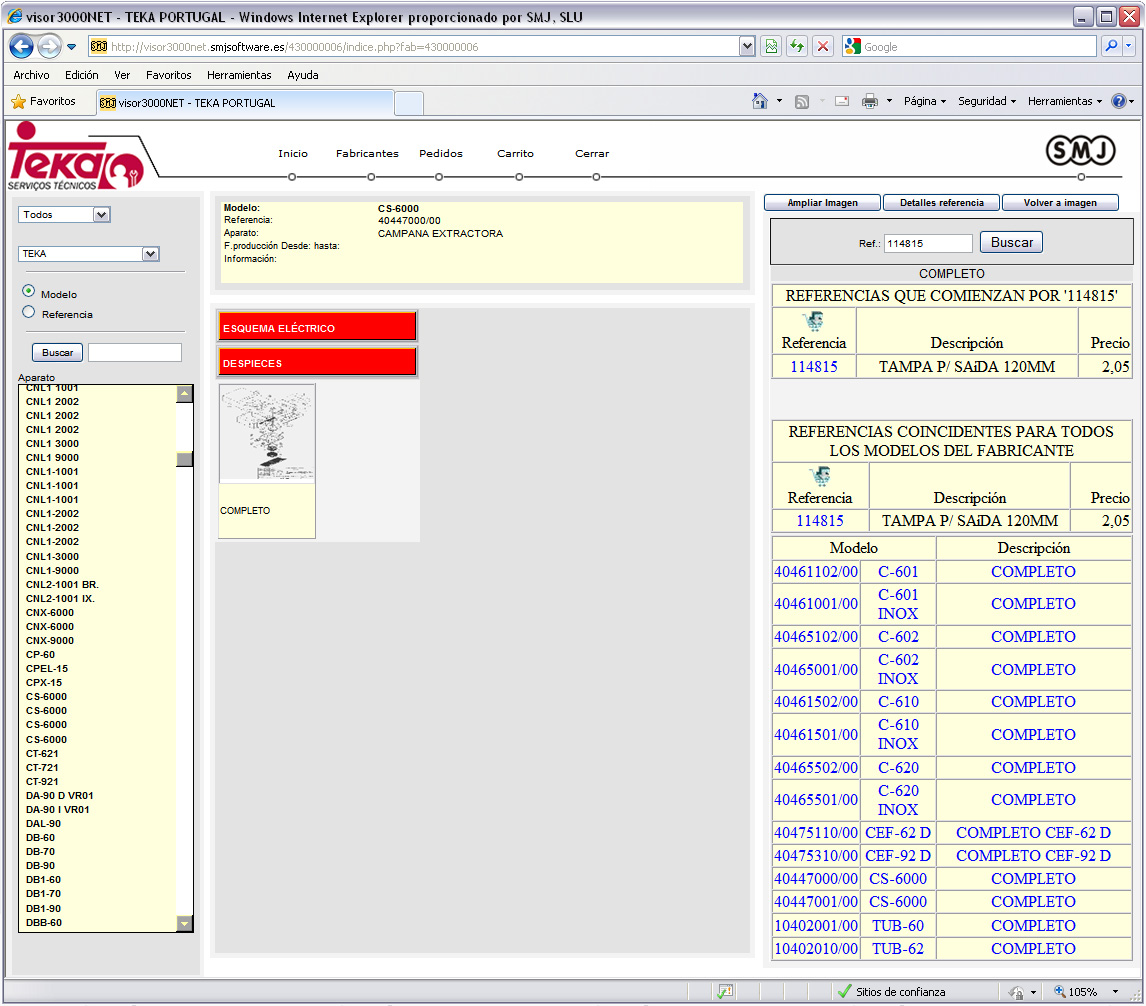Open the Ver menu
The image size is (1146, 1006).
click(x=122, y=75)
